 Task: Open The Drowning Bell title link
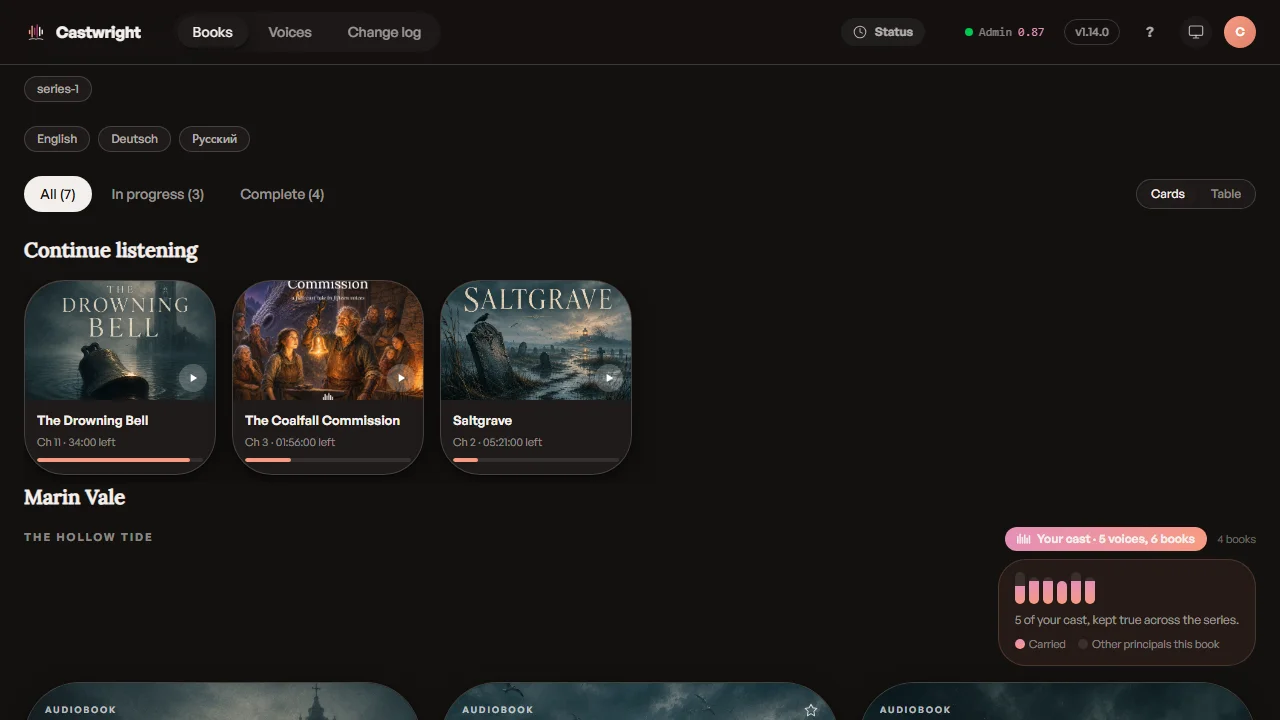pyautogui.click(x=93, y=421)
